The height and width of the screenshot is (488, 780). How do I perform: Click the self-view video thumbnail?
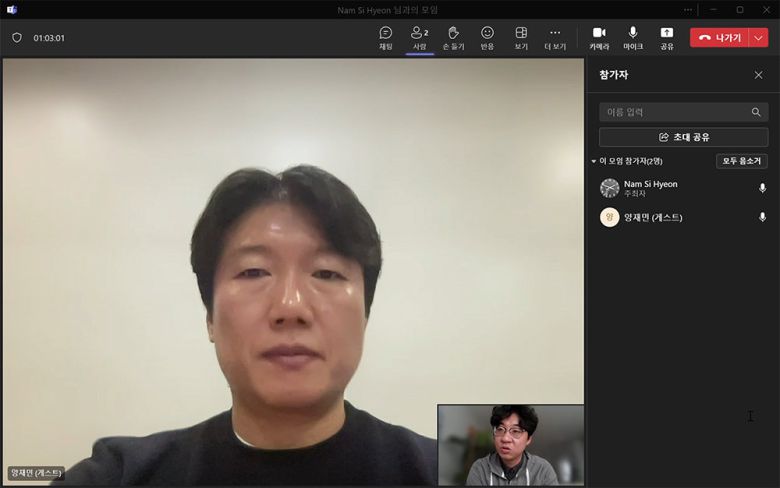[x=511, y=445]
